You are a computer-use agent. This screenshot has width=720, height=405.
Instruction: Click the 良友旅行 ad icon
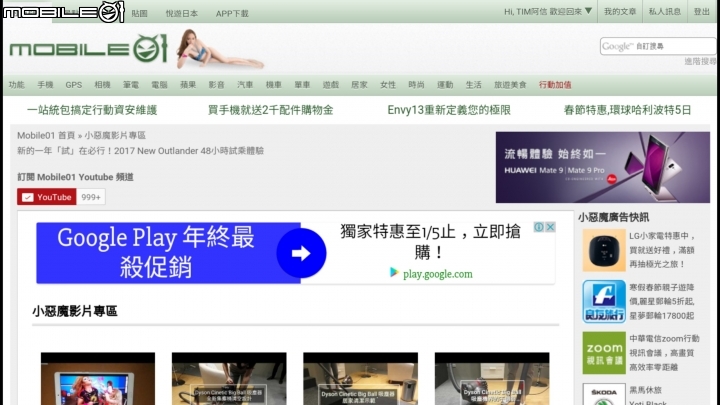click(604, 302)
